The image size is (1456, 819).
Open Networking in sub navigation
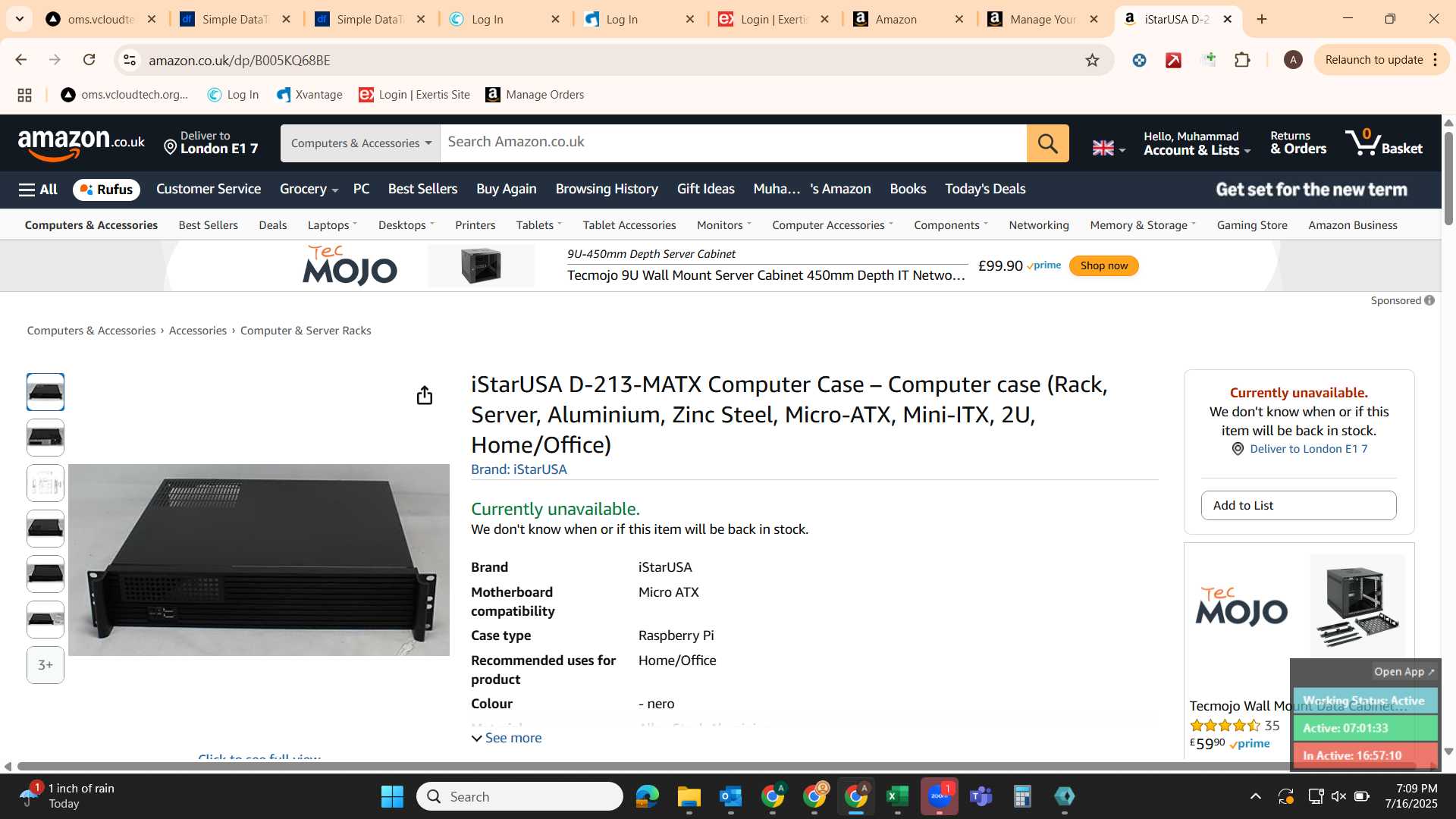point(1039,225)
